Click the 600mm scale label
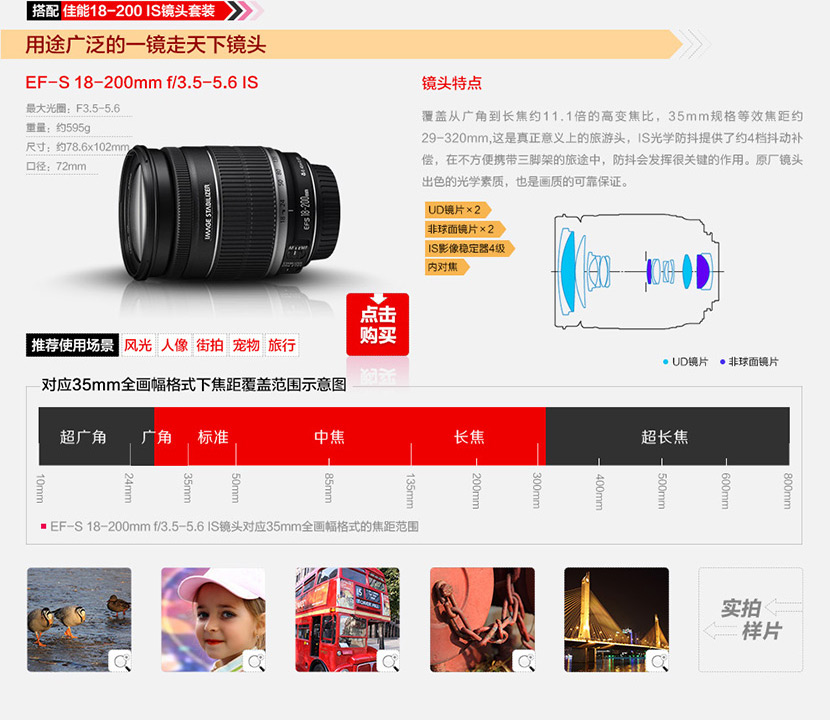The height and width of the screenshot is (720, 830). (726, 492)
